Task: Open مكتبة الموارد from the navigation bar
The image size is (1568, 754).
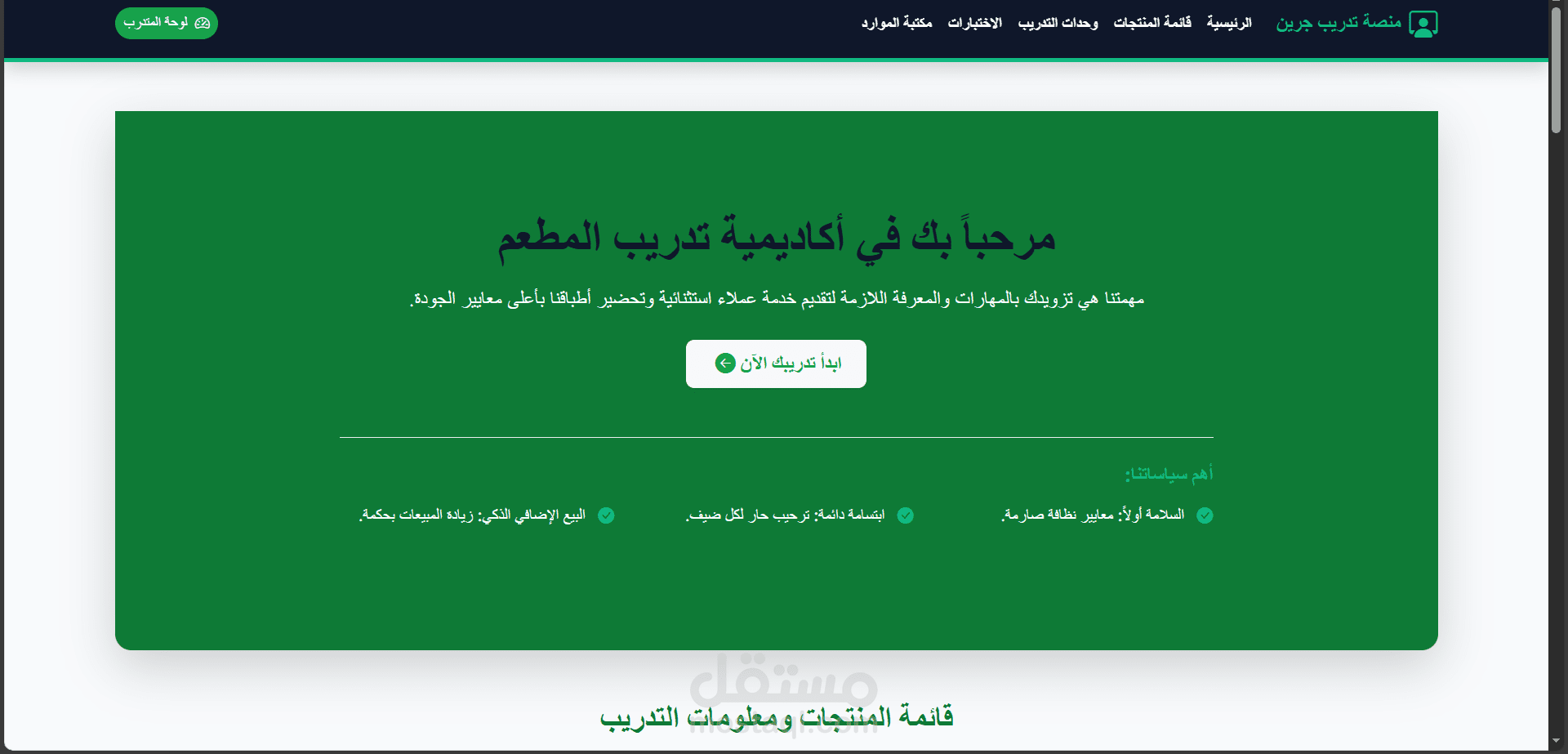Action: click(x=895, y=22)
